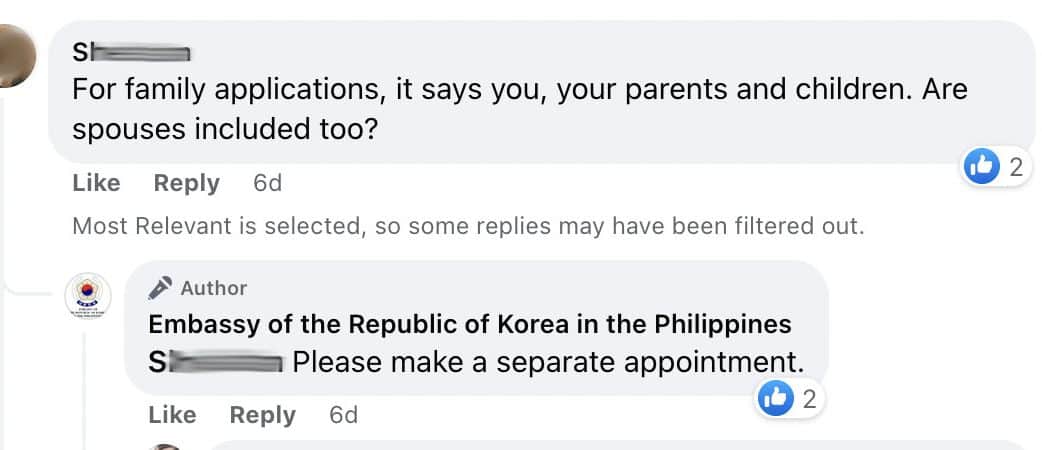Open the Embassy of the Republic of Korea page
This screenshot has width=1042, height=450.
pyautogui.click(x=469, y=324)
